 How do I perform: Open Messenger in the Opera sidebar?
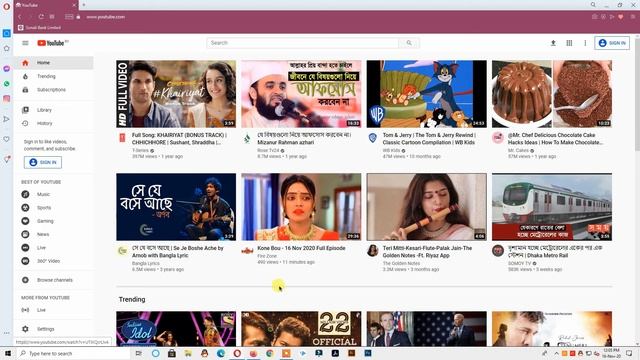pyautogui.click(x=7, y=69)
